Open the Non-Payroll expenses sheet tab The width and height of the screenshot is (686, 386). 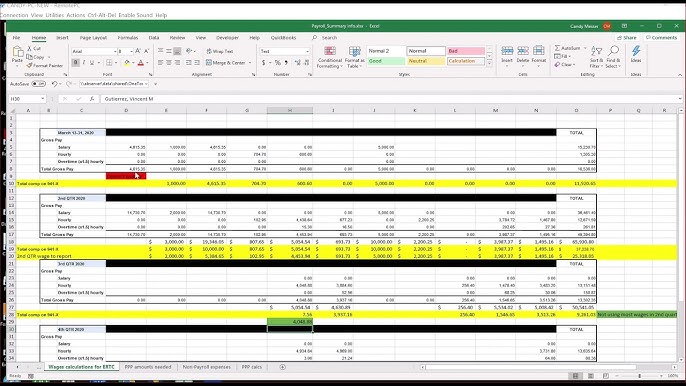tap(206, 367)
